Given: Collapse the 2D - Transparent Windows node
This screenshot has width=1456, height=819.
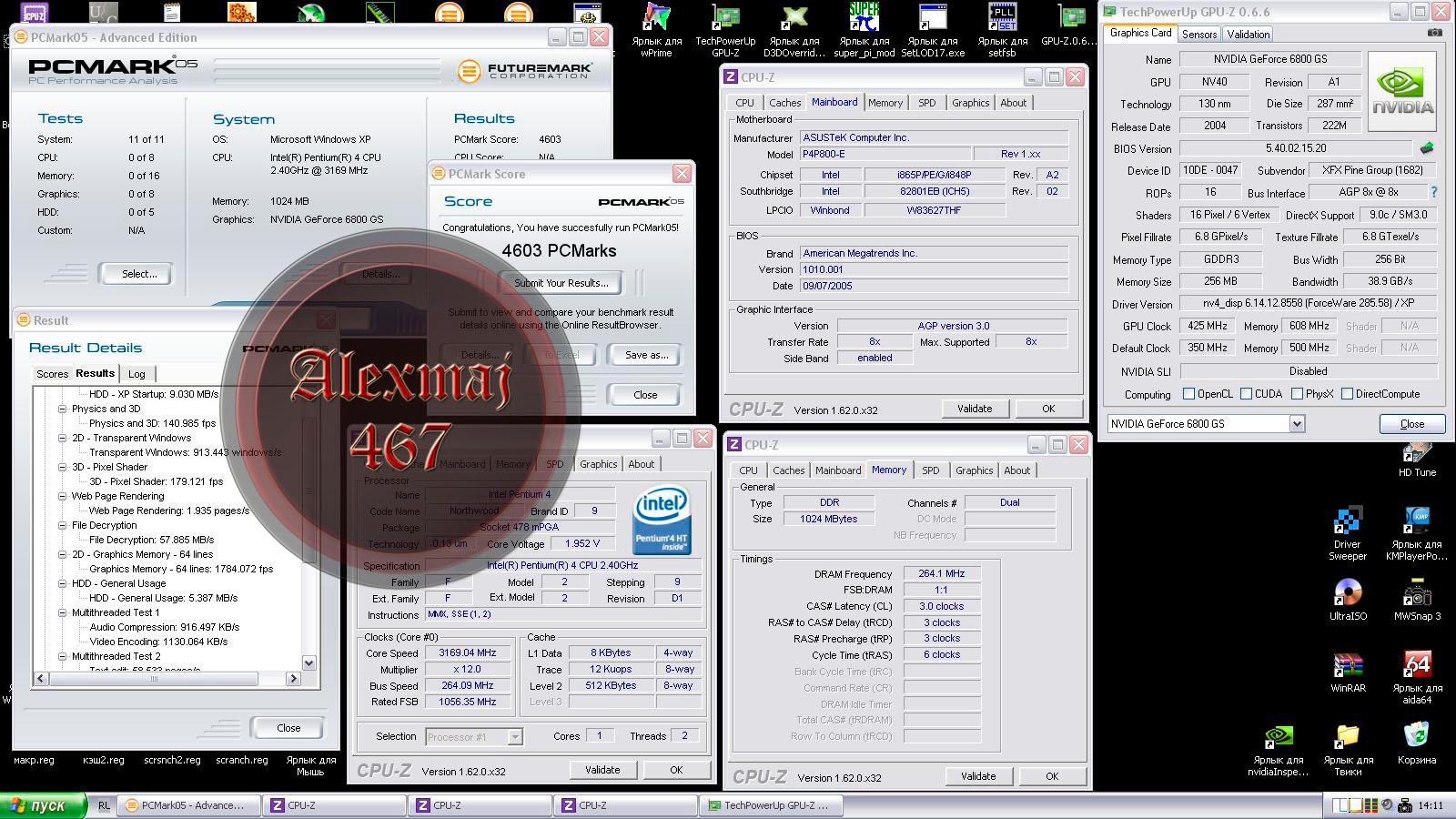Looking at the screenshot, I should click(63, 438).
